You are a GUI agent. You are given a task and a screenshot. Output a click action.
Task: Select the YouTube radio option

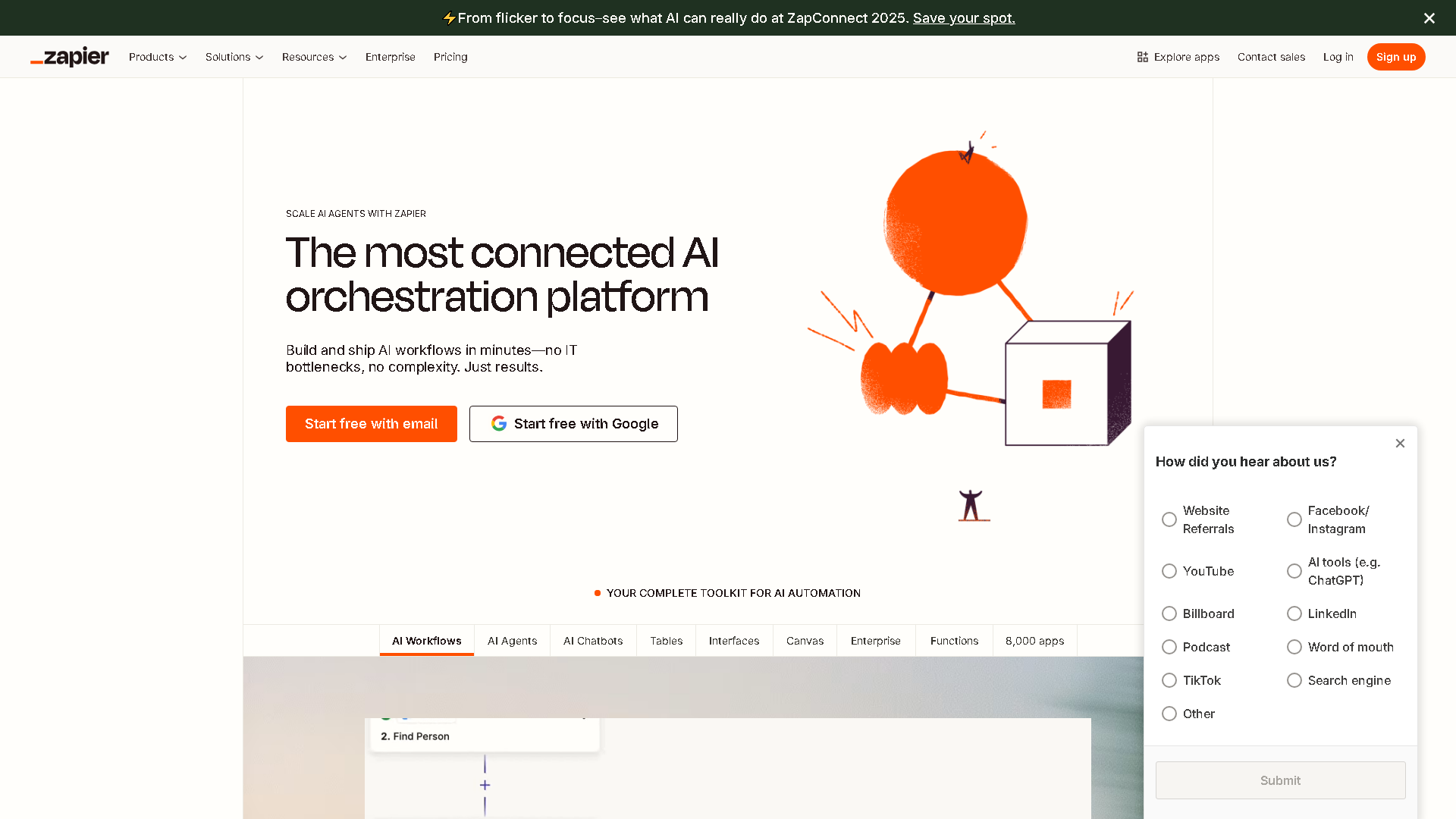1169,571
